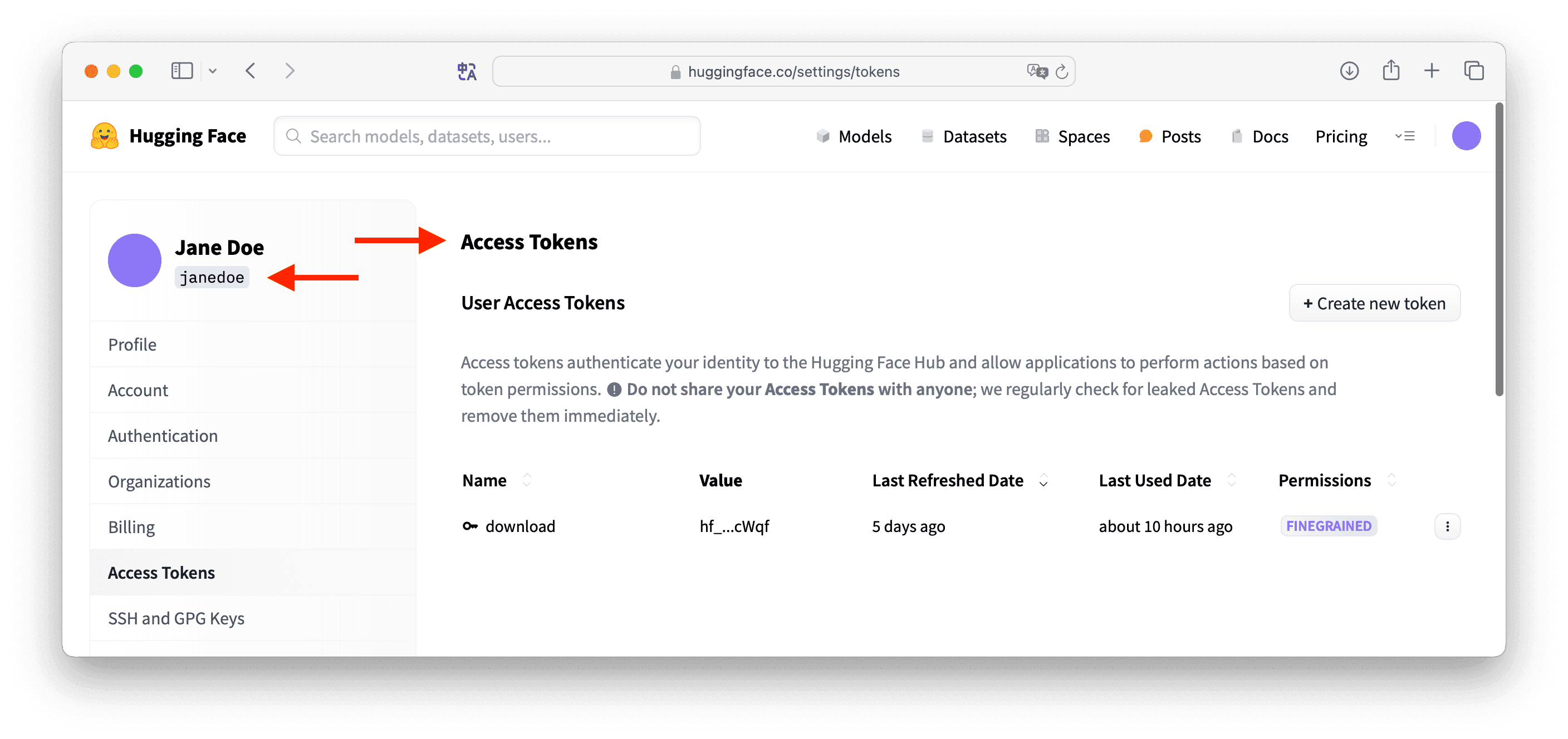Viewport: 1568px width, 739px height.
Task: Open the Models nav item
Action: (x=854, y=136)
